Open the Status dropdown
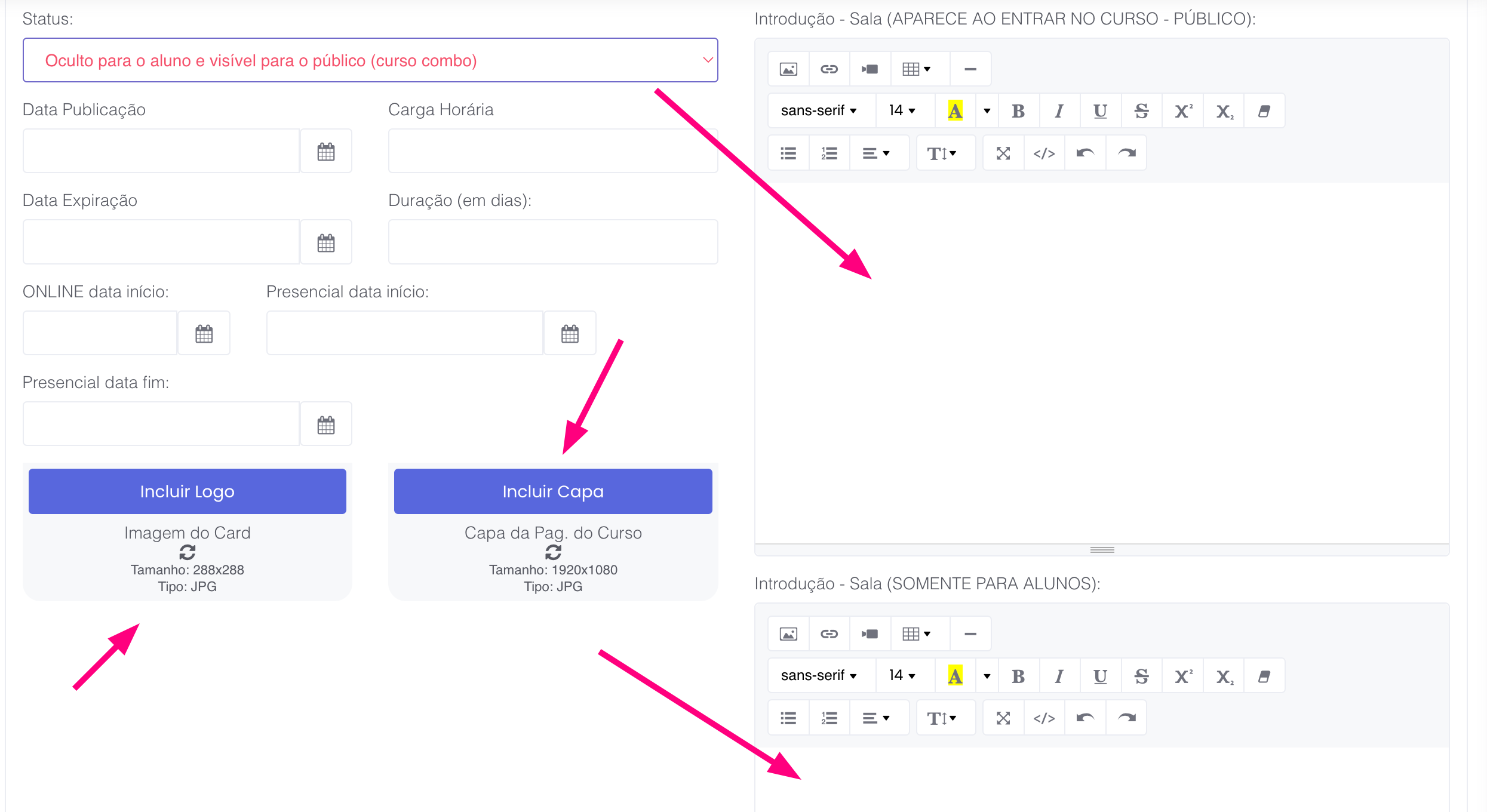This screenshot has height=812, width=1487. pyautogui.click(x=370, y=60)
